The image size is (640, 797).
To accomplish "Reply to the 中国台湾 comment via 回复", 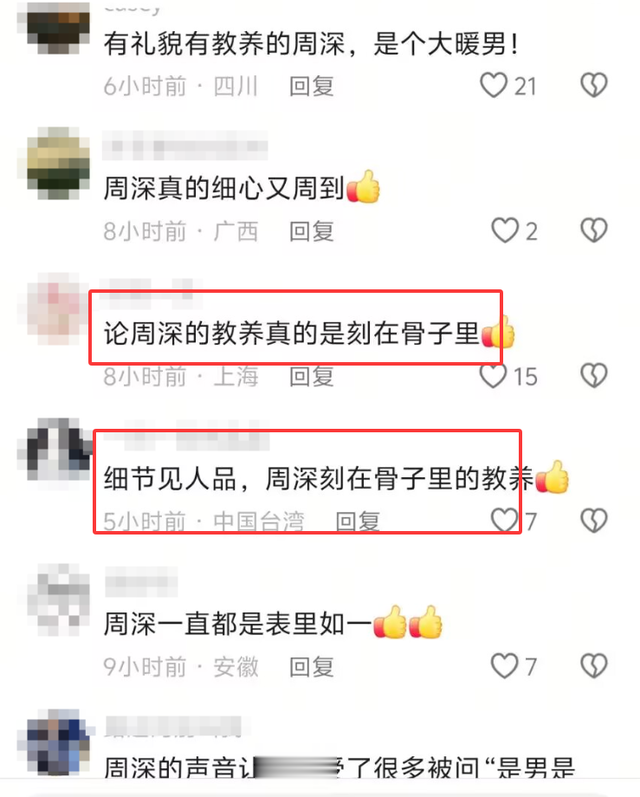I will coord(358,522).
